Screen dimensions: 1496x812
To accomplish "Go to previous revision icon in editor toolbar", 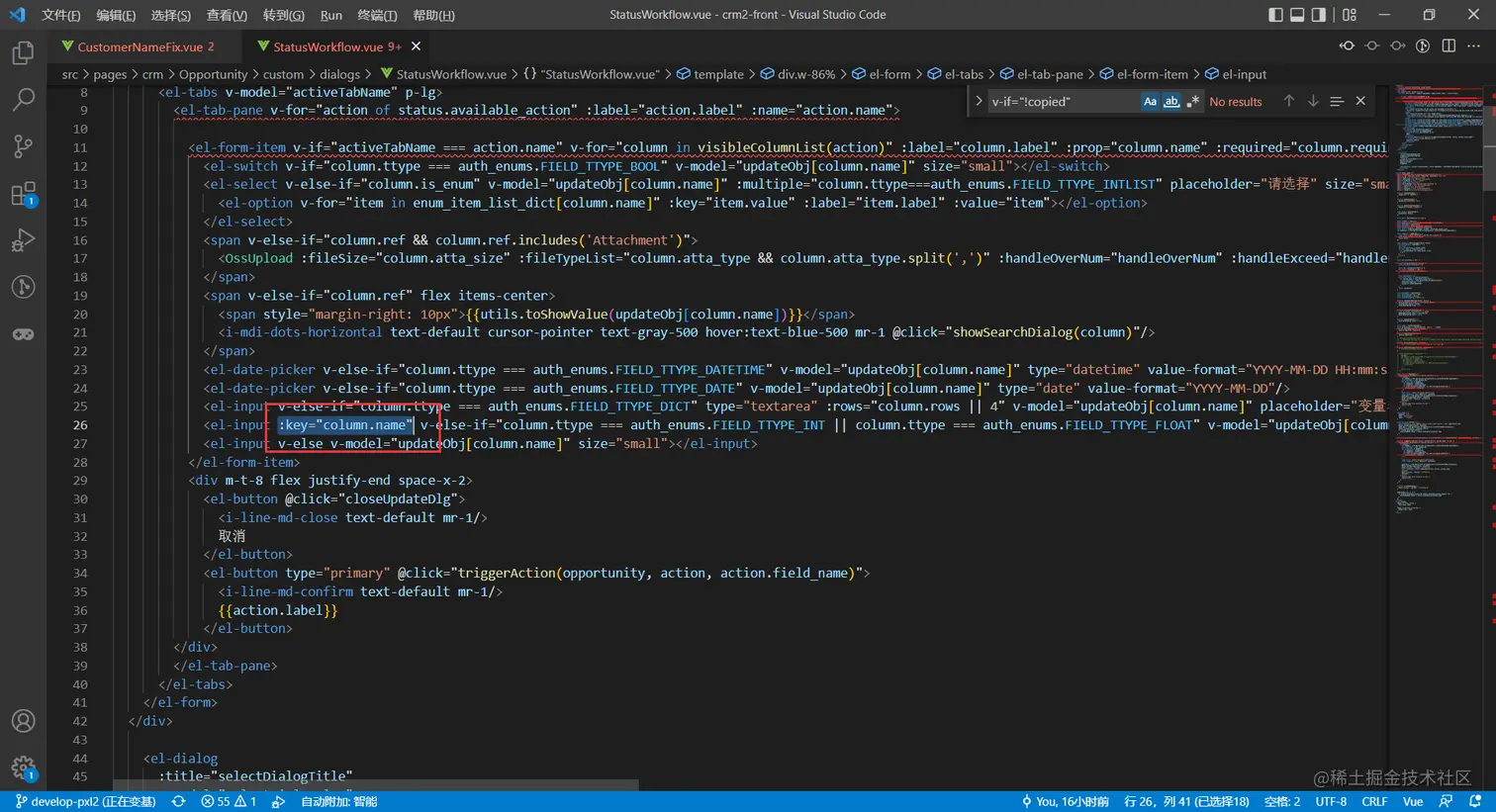I will [x=1347, y=46].
